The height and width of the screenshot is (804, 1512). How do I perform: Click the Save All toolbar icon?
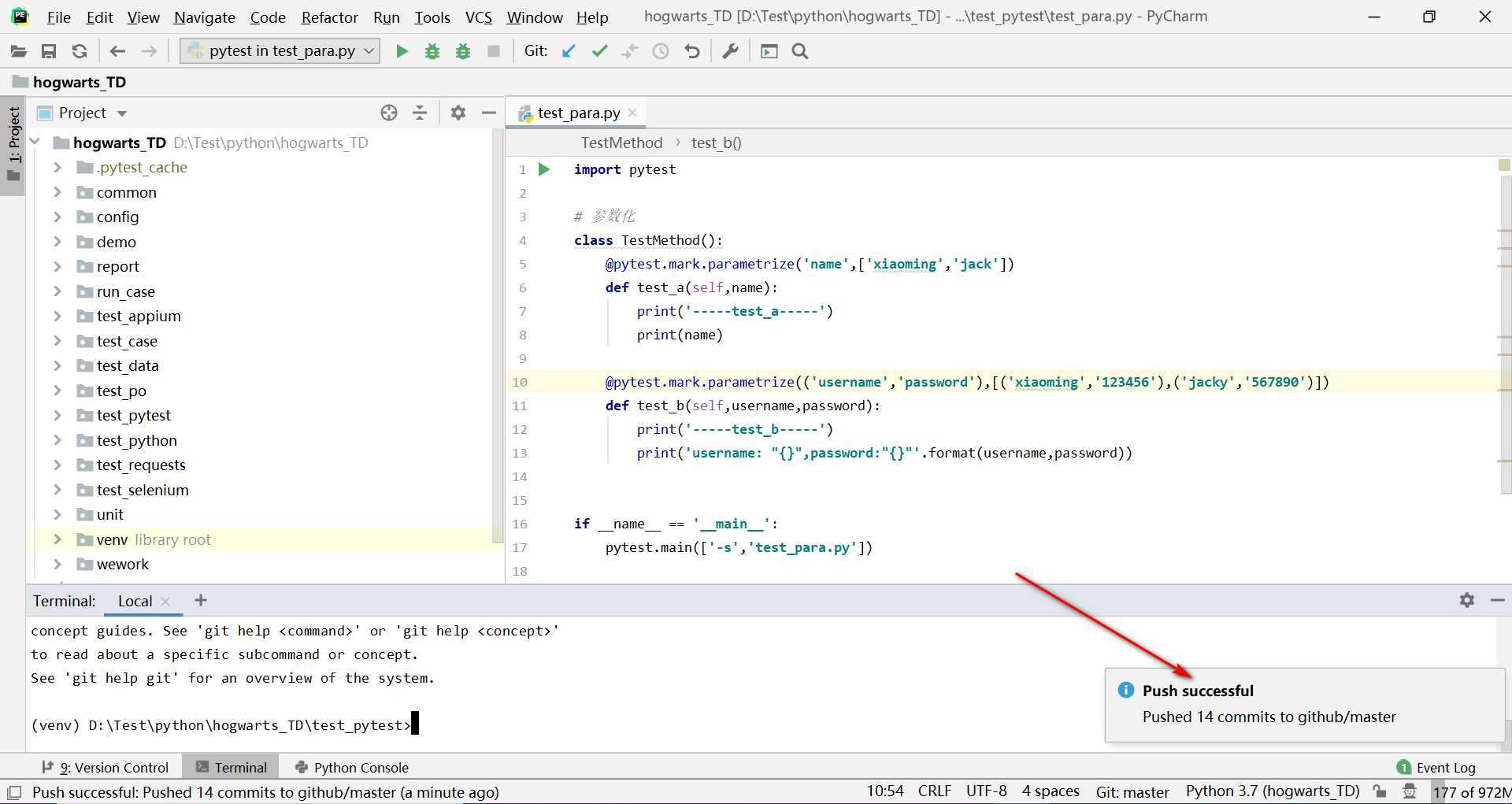pos(49,51)
